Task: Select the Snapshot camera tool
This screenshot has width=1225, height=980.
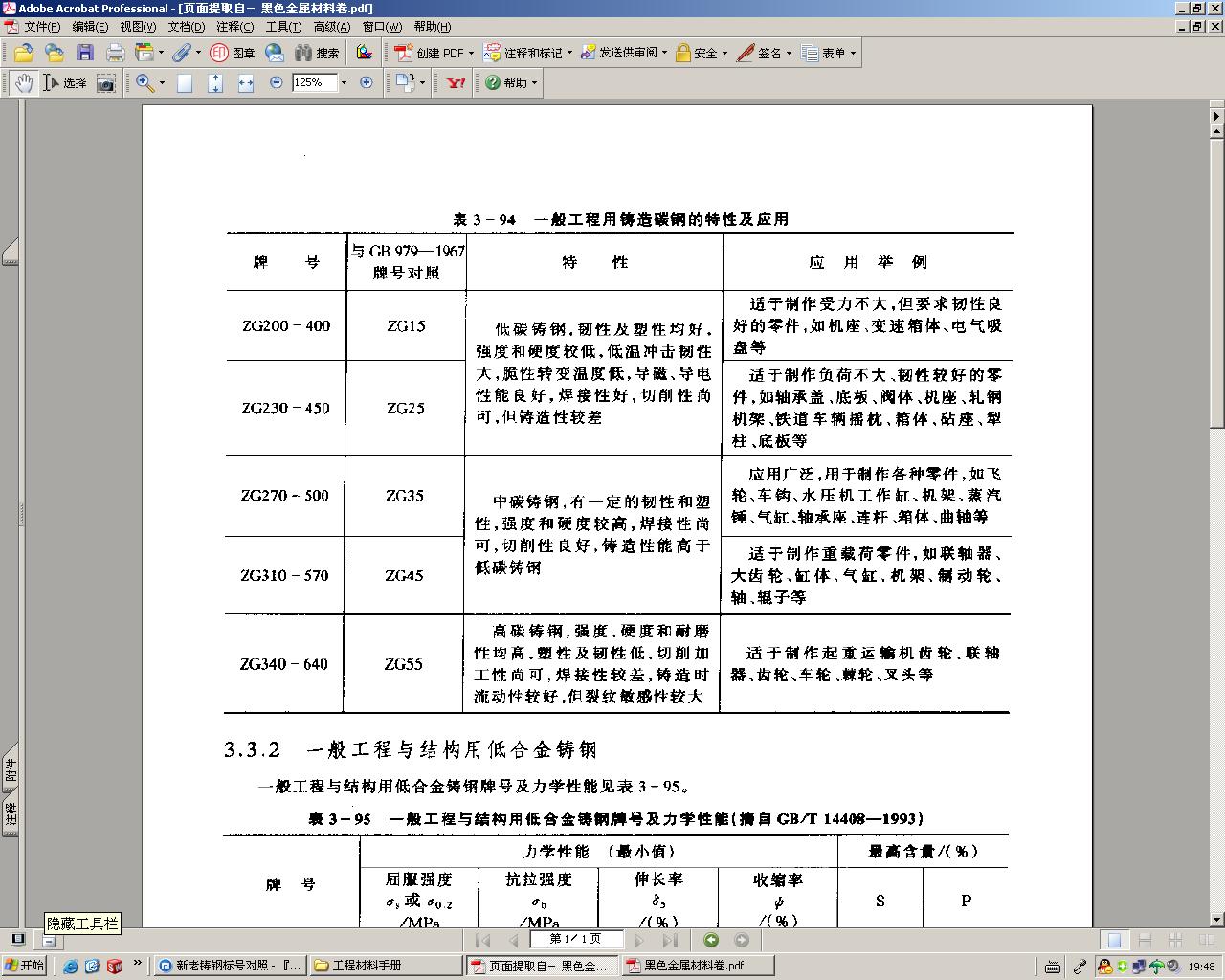Action: [105, 82]
